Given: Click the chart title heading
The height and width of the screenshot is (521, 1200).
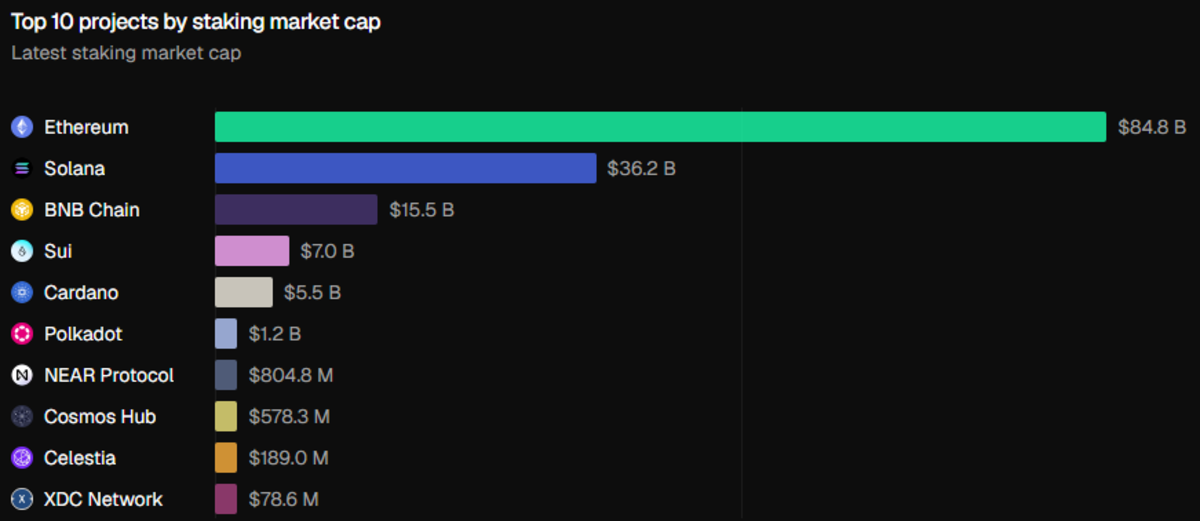Looking at the screenshot, I should 196,21.
